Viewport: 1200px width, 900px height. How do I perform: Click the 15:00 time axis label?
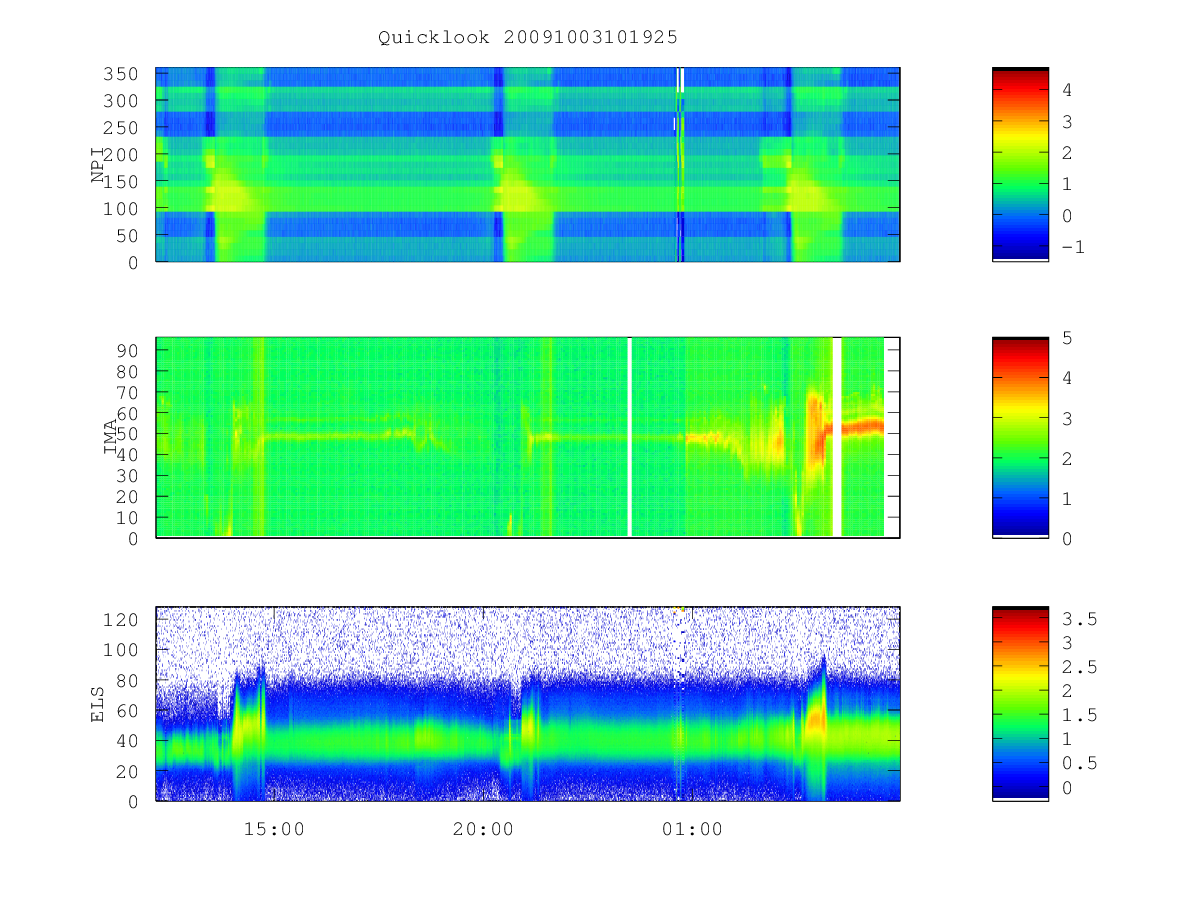[x=274, y=829]
